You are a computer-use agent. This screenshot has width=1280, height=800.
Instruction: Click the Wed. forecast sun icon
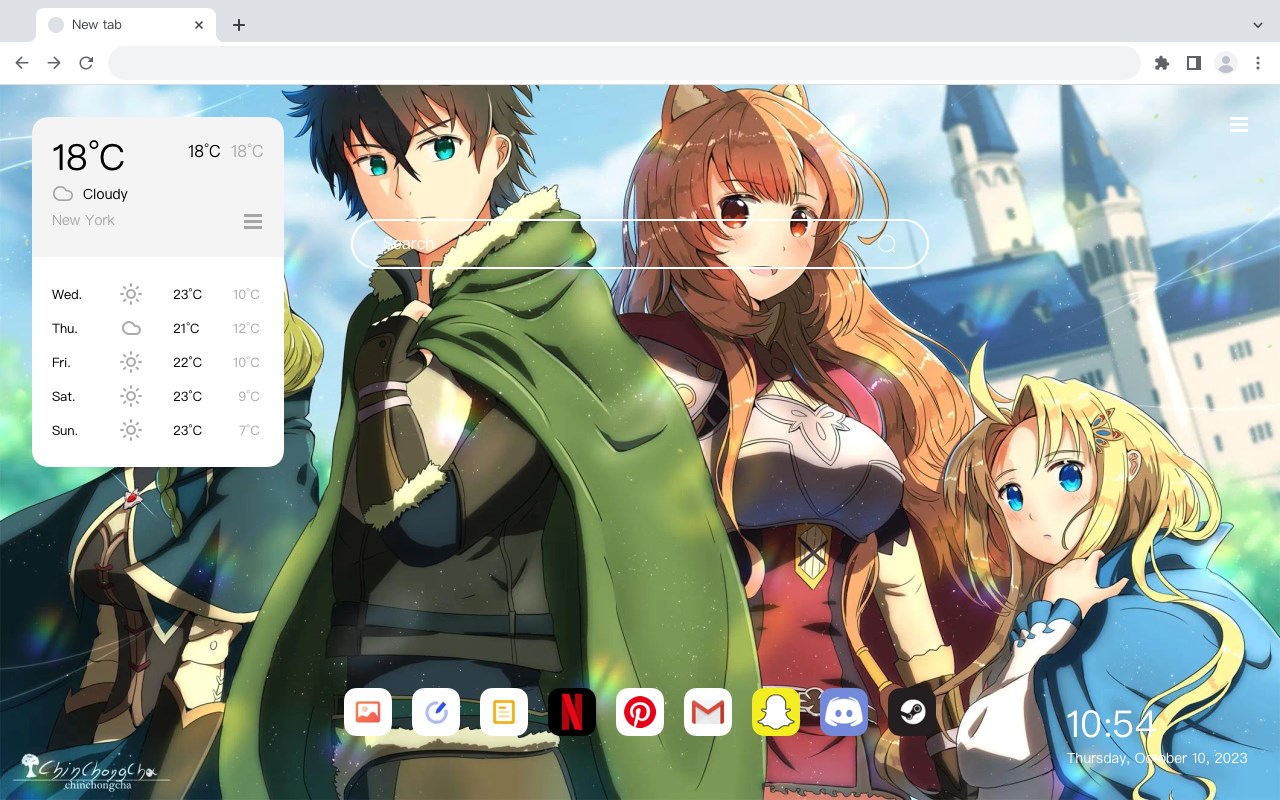click(131, 294)
